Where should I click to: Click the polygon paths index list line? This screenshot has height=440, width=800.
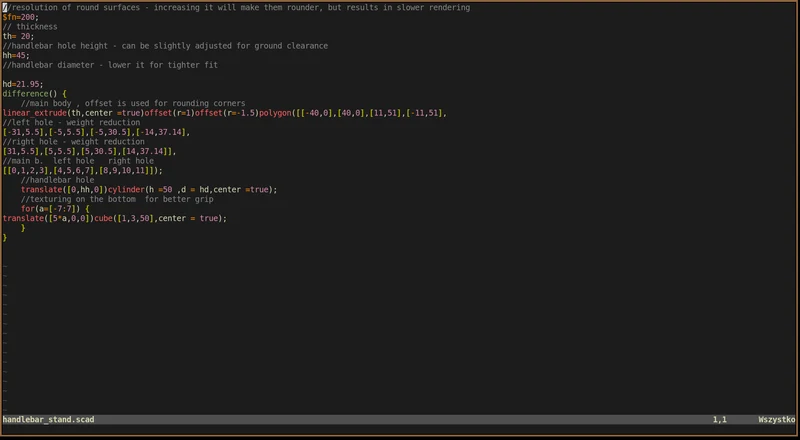[x=83, y=170]
